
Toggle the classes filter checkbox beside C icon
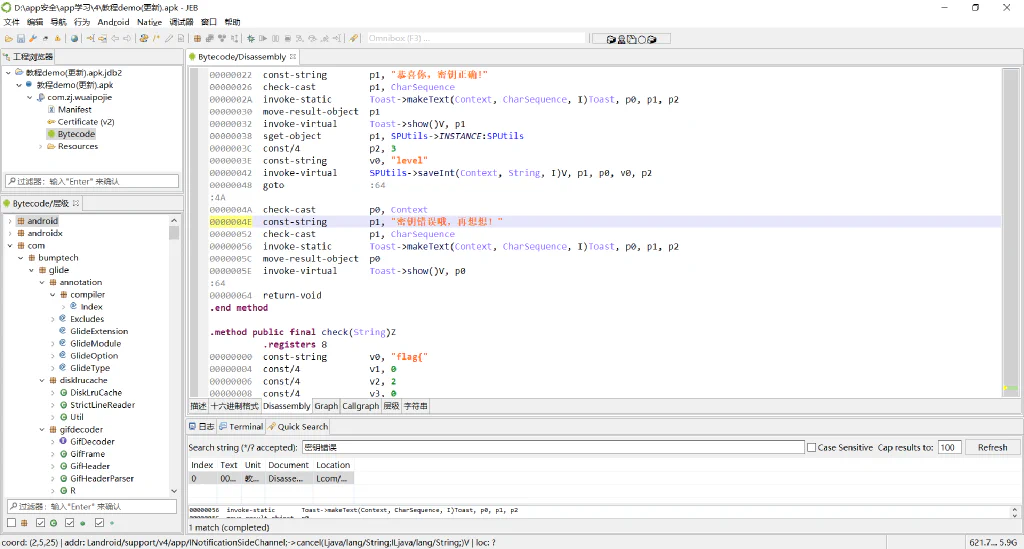pos(40,522)
